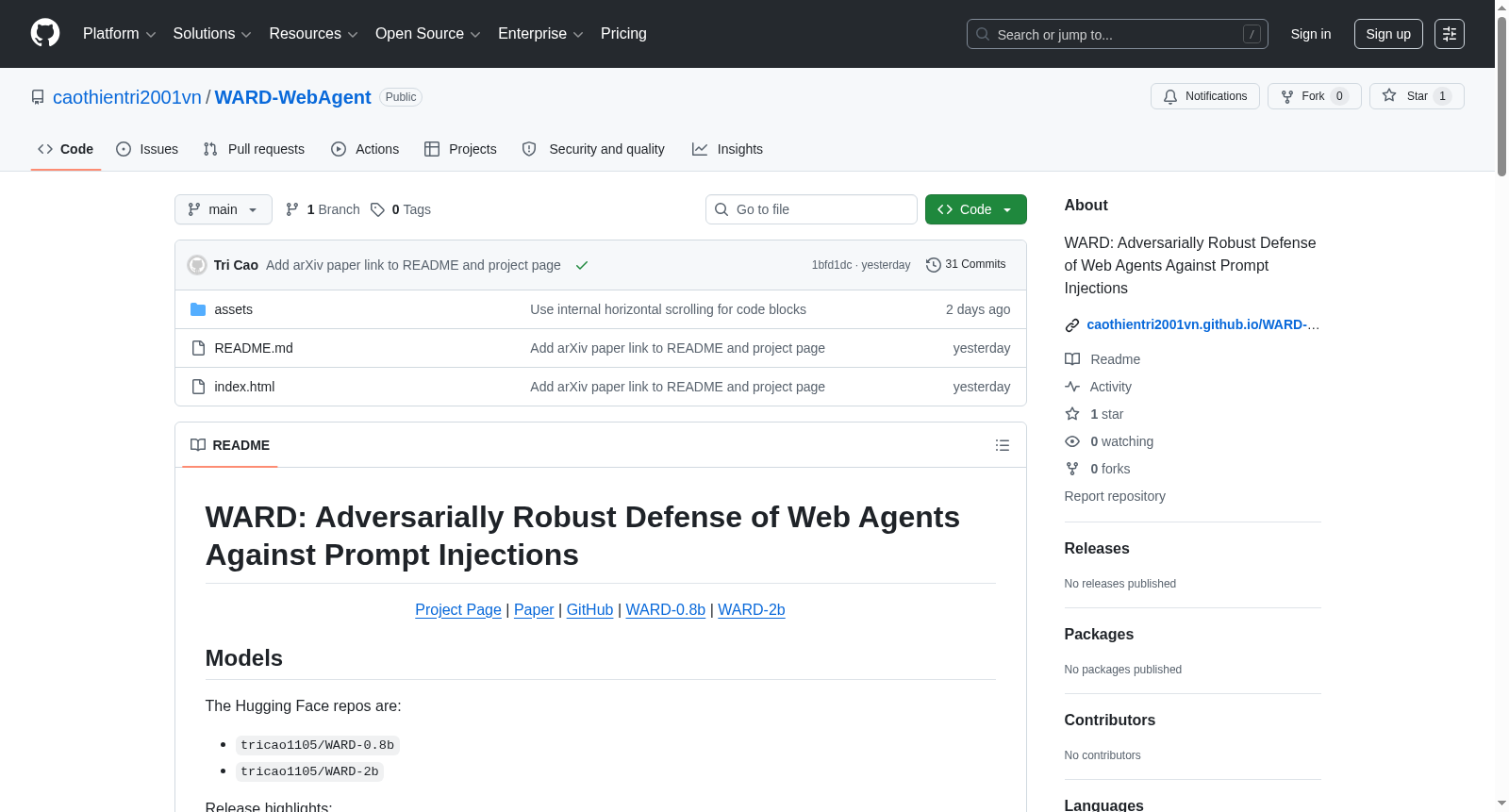This screenshot has height=812, width=1509.
Task: Expand the Resources menu
Action: coord(313,34)
